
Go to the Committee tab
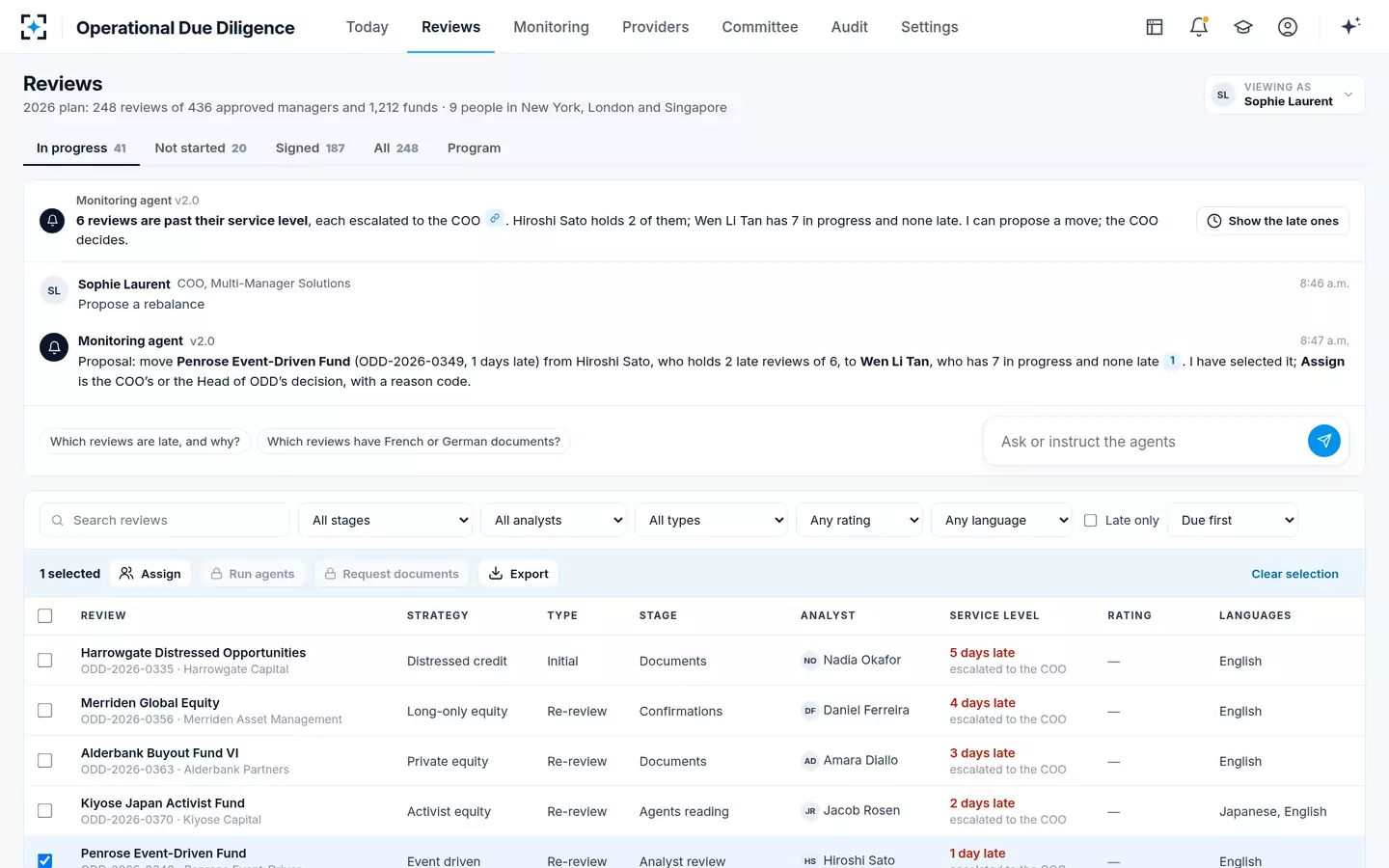[x=760, y=27]
